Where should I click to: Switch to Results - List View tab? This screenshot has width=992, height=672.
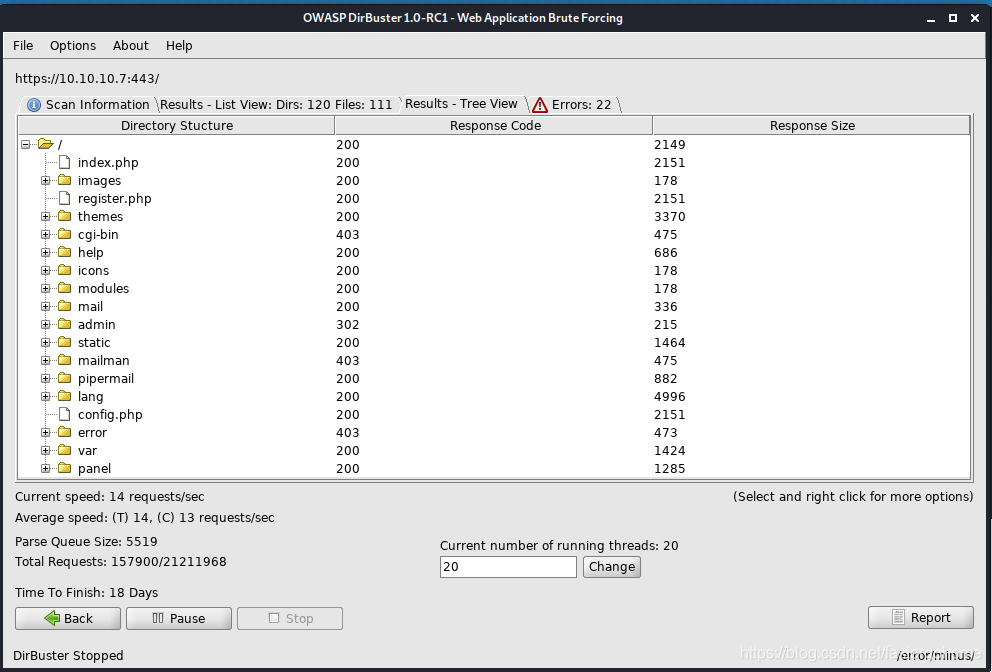[276, 104]
